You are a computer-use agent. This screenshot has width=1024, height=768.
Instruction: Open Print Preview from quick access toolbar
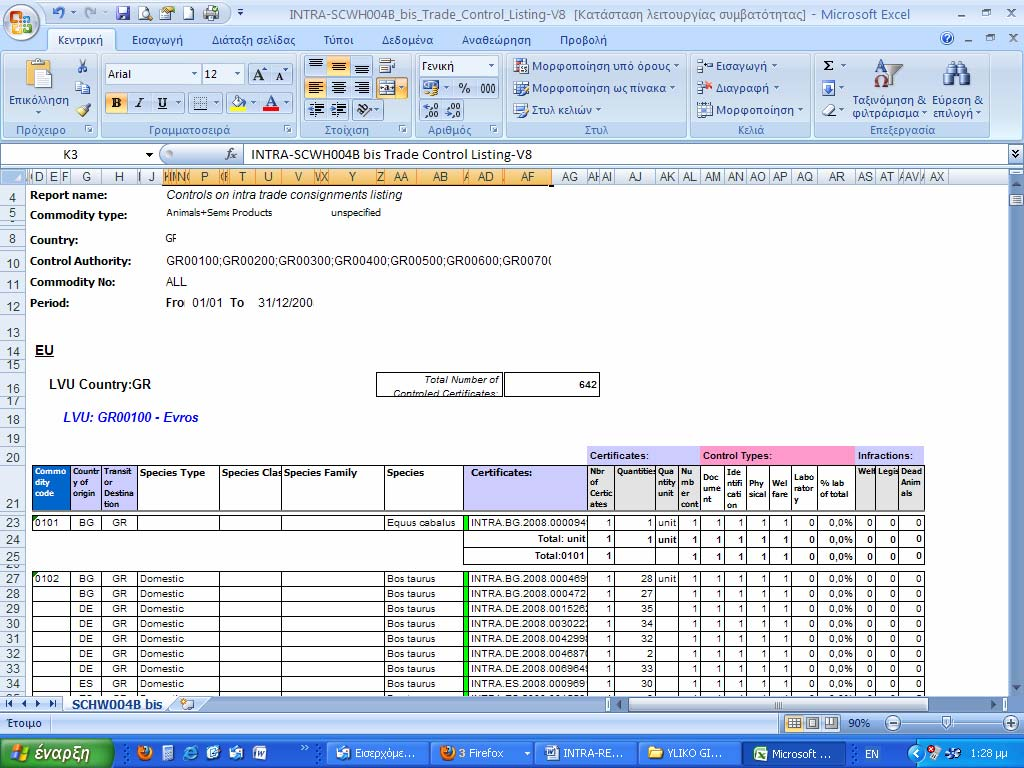(x=145, y=12)
